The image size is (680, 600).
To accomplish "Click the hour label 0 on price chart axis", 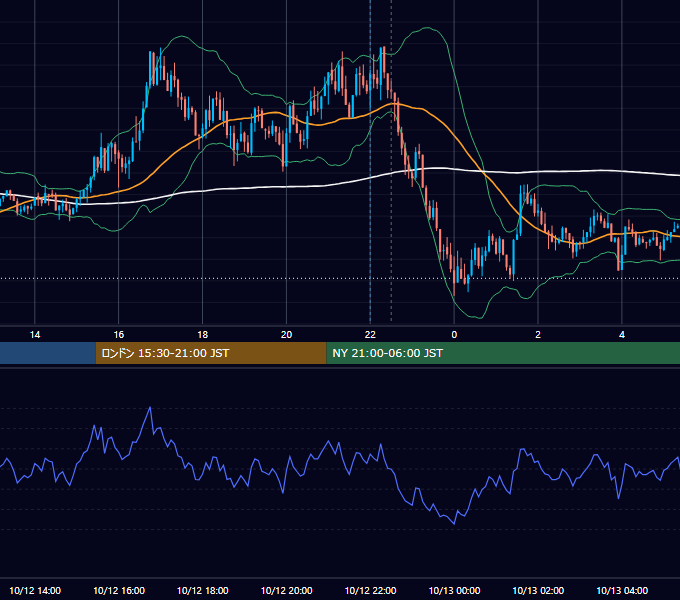I will coord(454,335).
